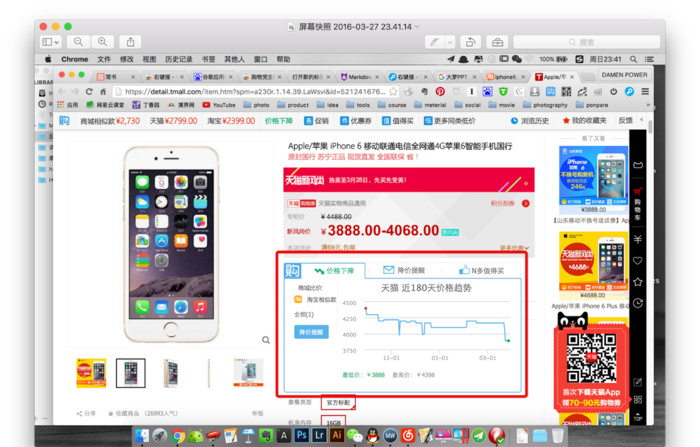Open the photography bookmarks folder

pos(545,105)
